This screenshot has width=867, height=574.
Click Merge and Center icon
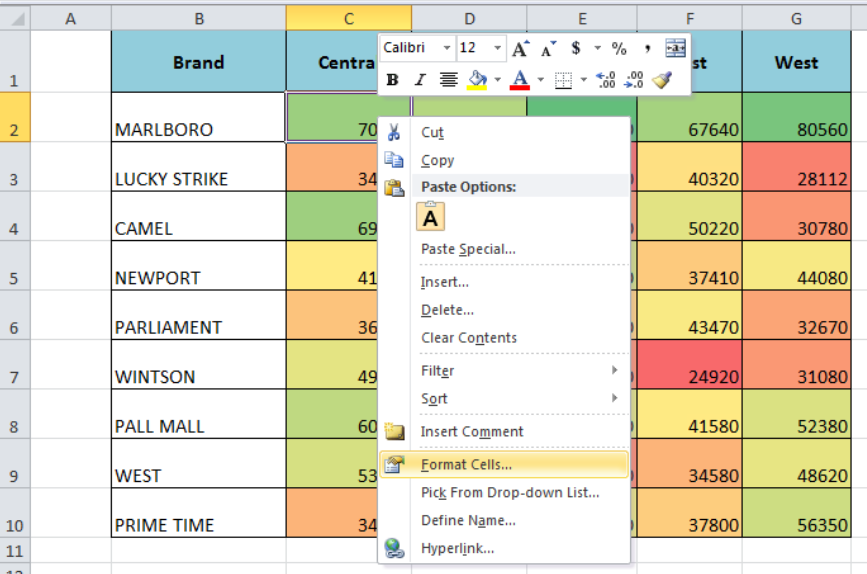click(x=675, y=48)
